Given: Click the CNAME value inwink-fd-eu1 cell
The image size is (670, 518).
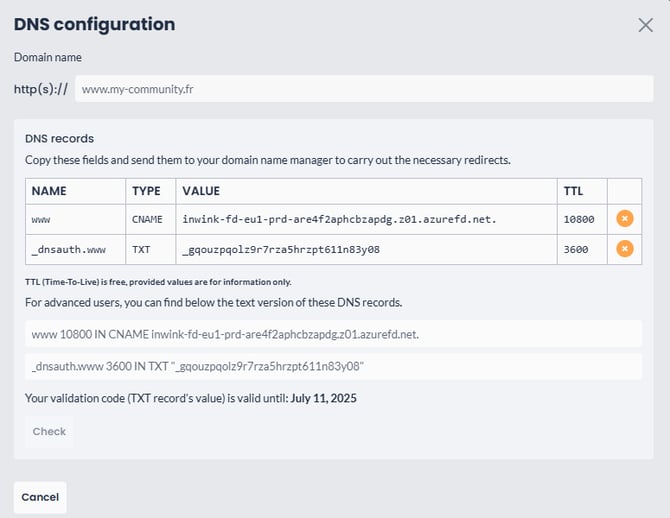Looking at the screenshot, I should coord(366,219).
